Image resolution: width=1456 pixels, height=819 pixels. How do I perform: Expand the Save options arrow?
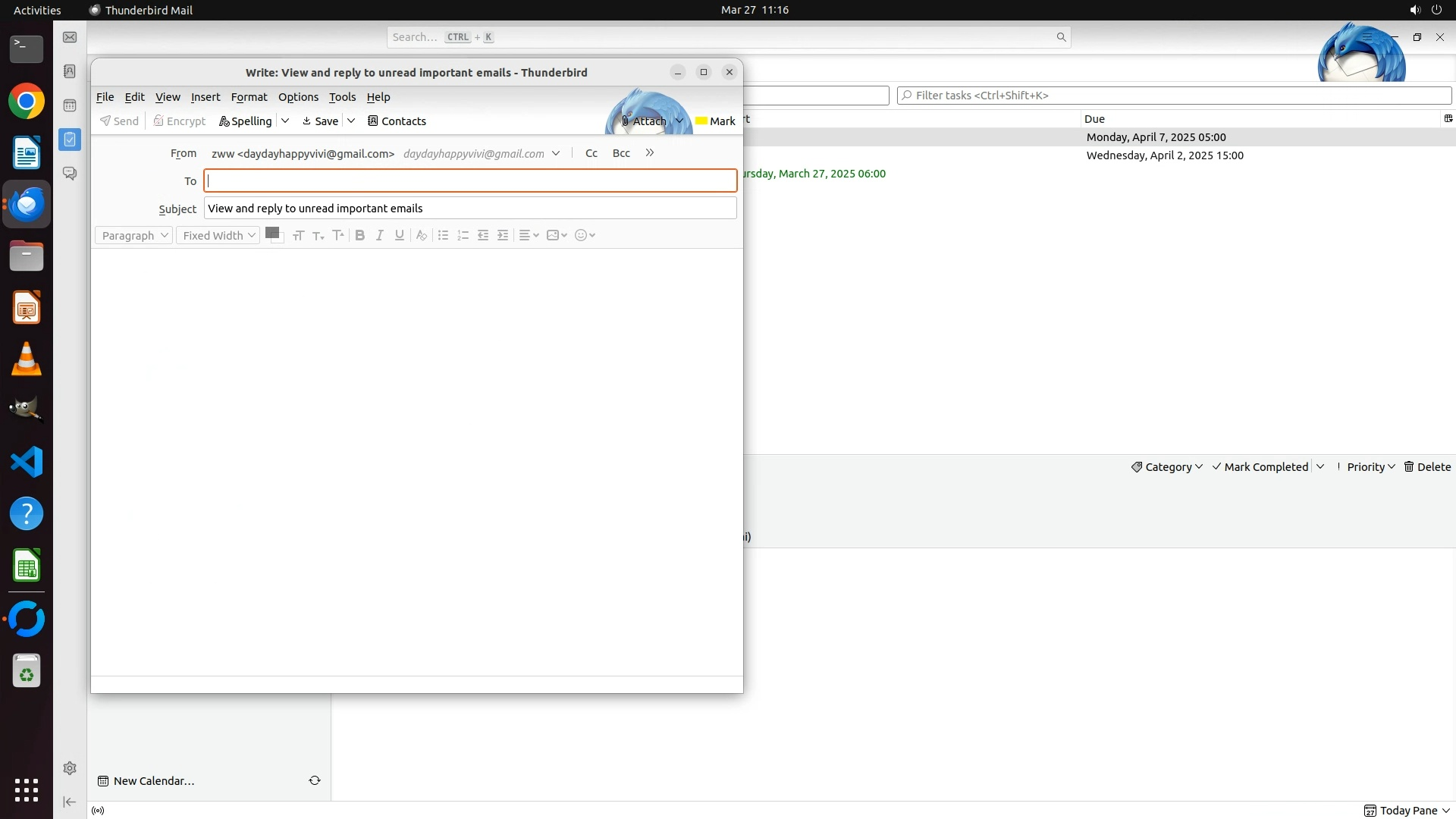(x=351, y=121)
